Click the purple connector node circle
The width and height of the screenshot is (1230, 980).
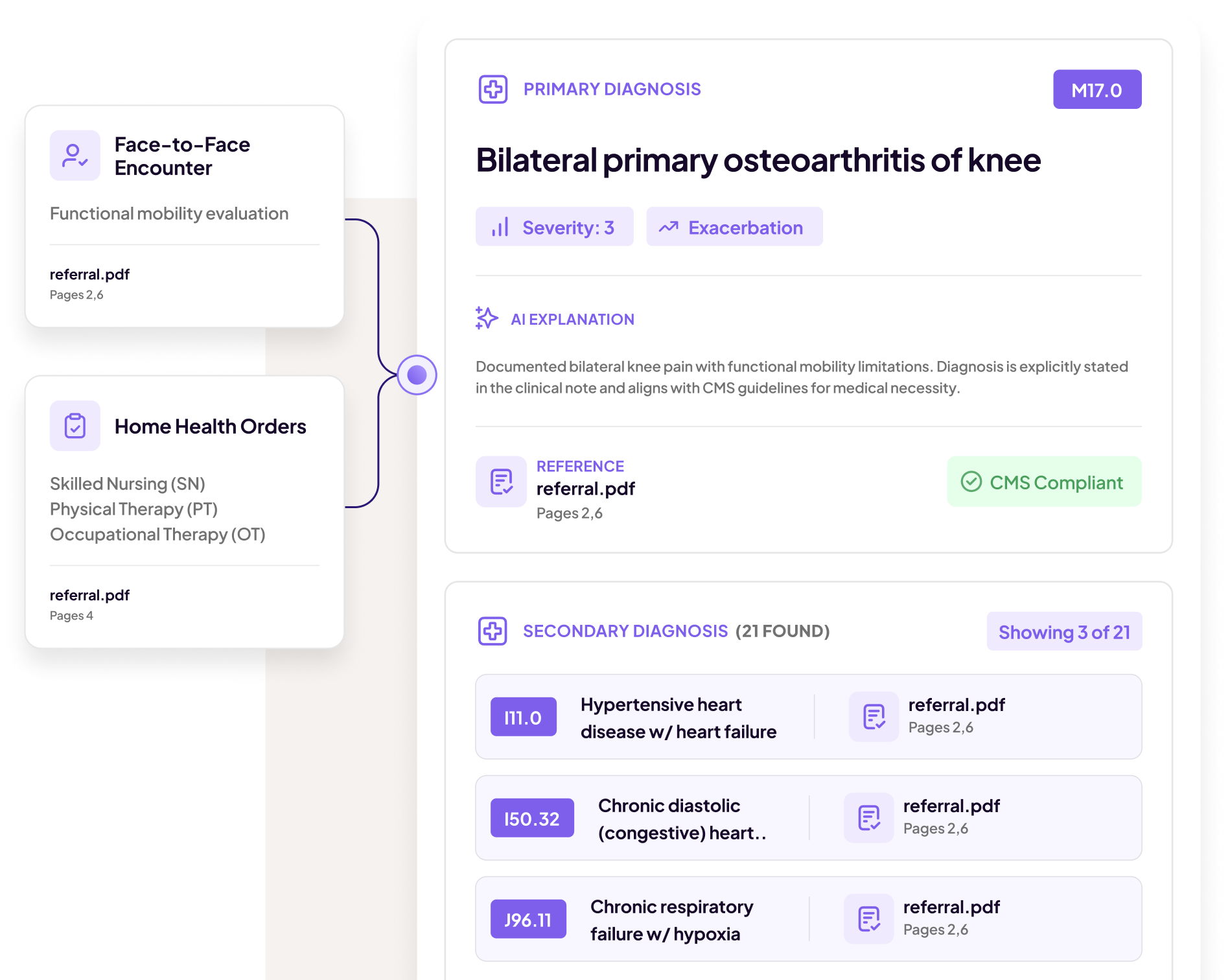pos(417,375)
